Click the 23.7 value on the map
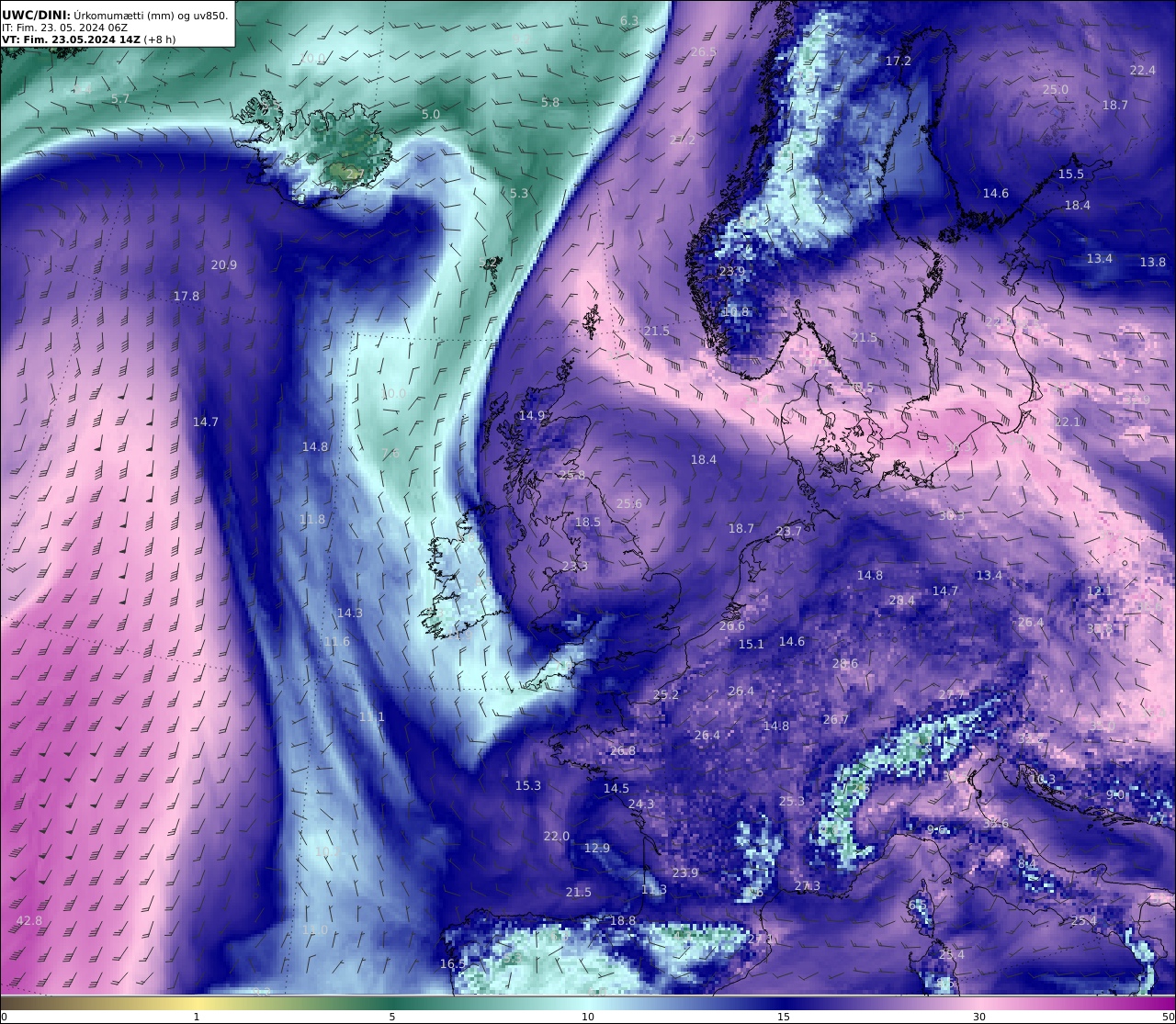1176x1024 pixels. (789, 531)
